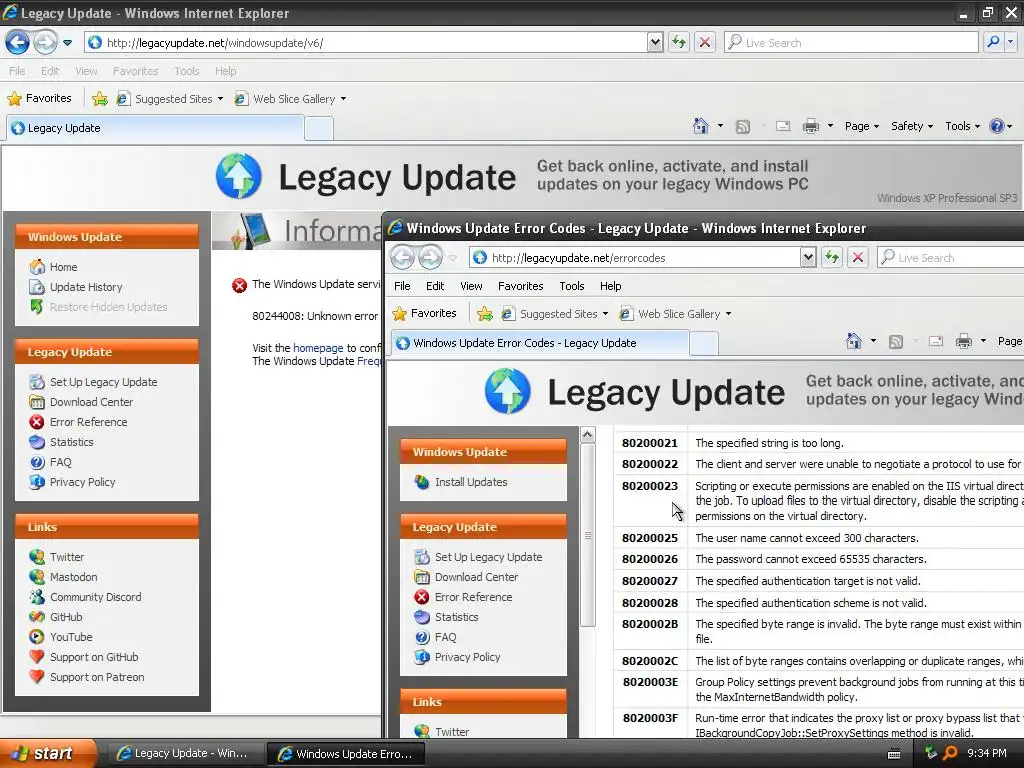Click Home toolbar icon in the Error Codes window

pyautogui.click(x=854, y=341)
